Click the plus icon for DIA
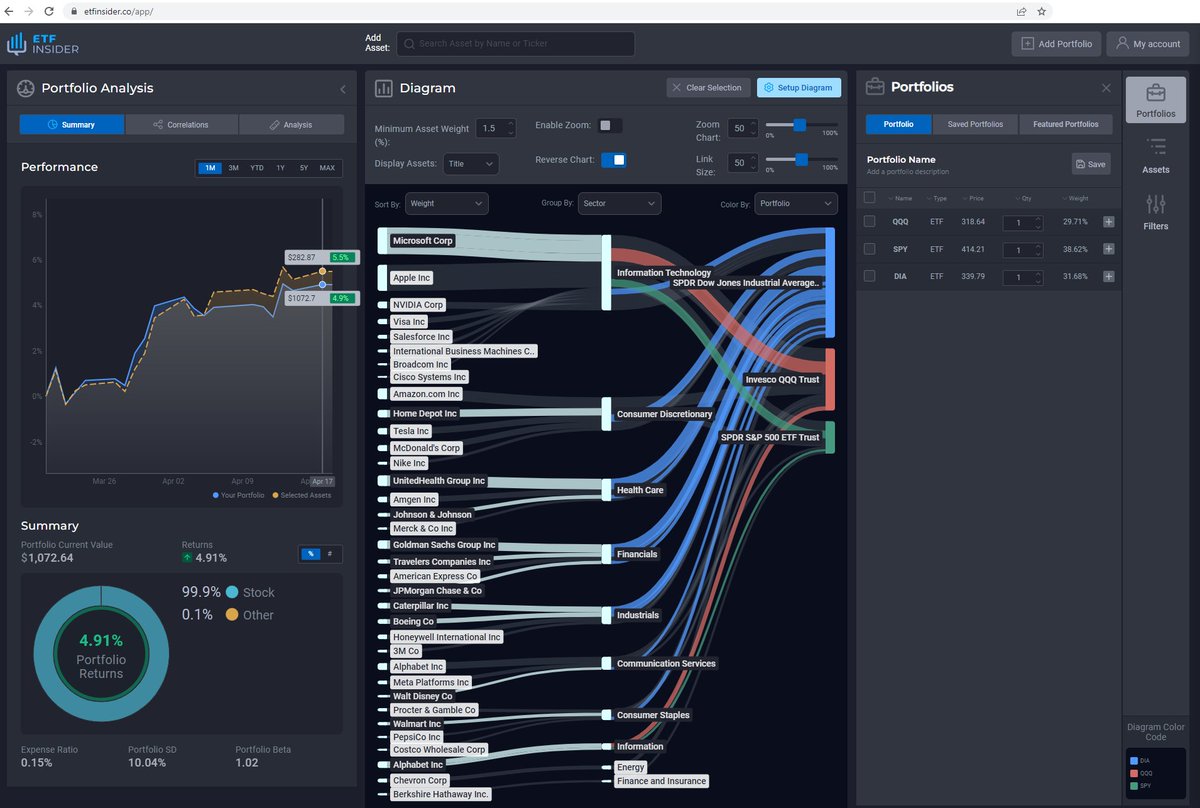 (1109, 276)
